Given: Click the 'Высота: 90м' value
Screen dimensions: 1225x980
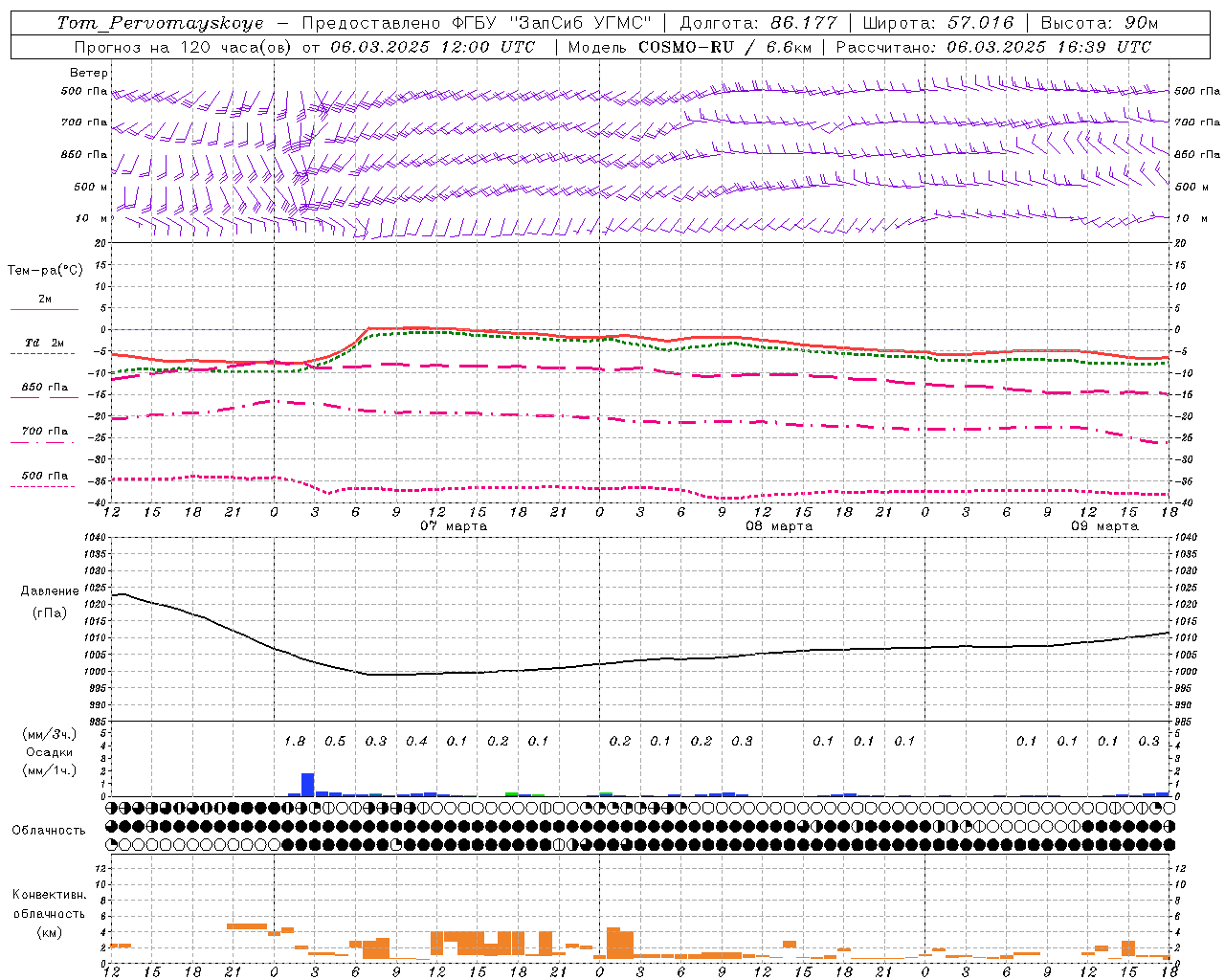Looking at the screenshot, I should tap(1099, 23).
